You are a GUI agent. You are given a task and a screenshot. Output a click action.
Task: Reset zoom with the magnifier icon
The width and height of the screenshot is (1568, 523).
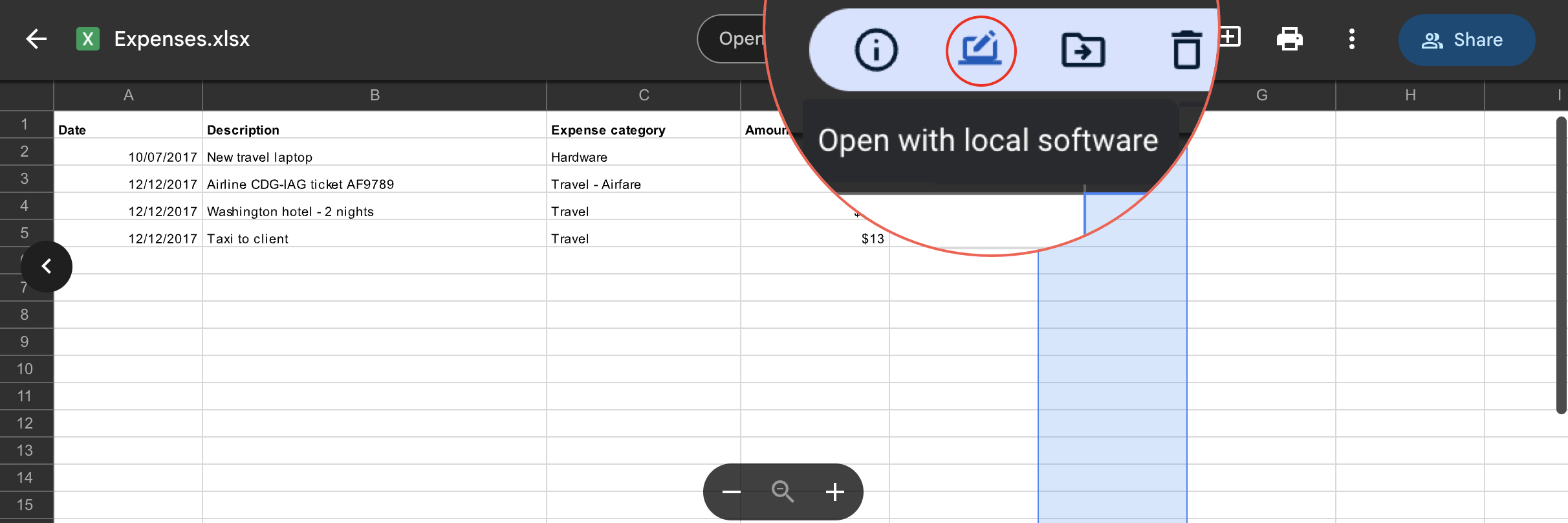pyautogui.click(x=783, y=492)
